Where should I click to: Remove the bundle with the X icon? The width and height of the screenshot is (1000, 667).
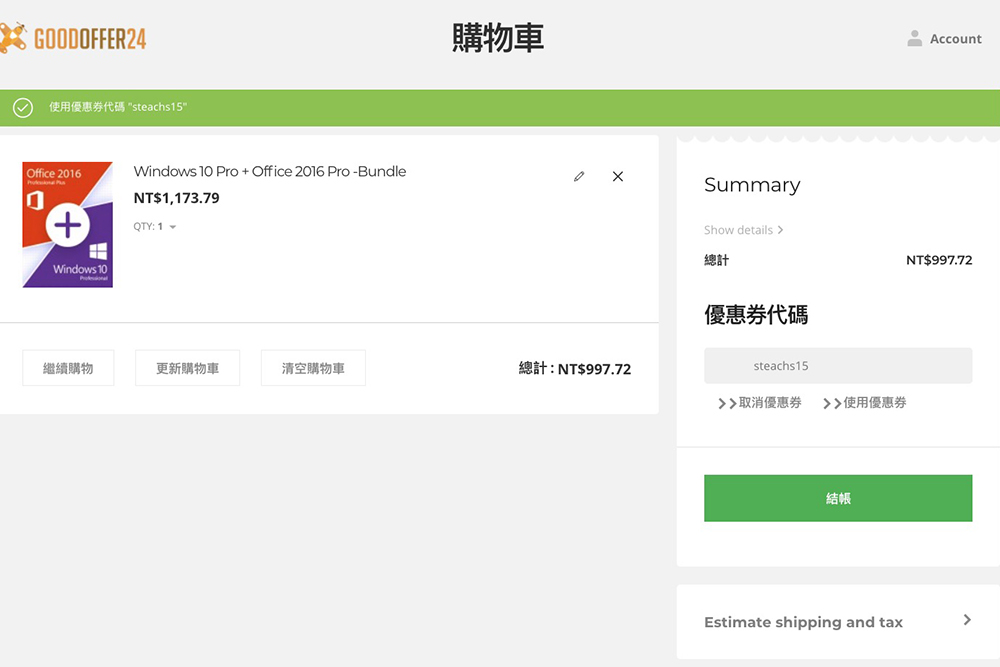[617, 176]
